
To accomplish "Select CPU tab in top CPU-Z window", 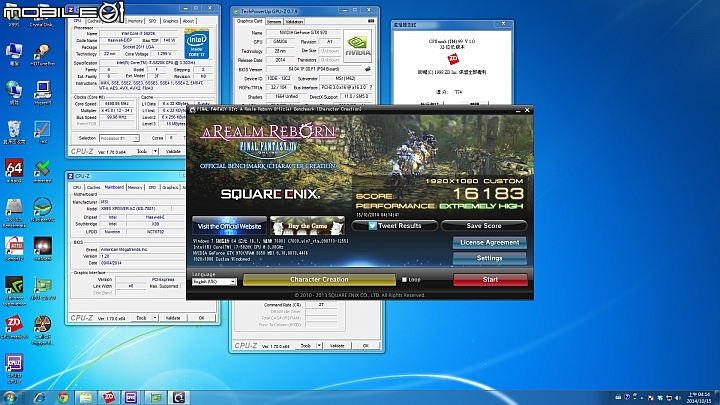I will click(77, 21).
